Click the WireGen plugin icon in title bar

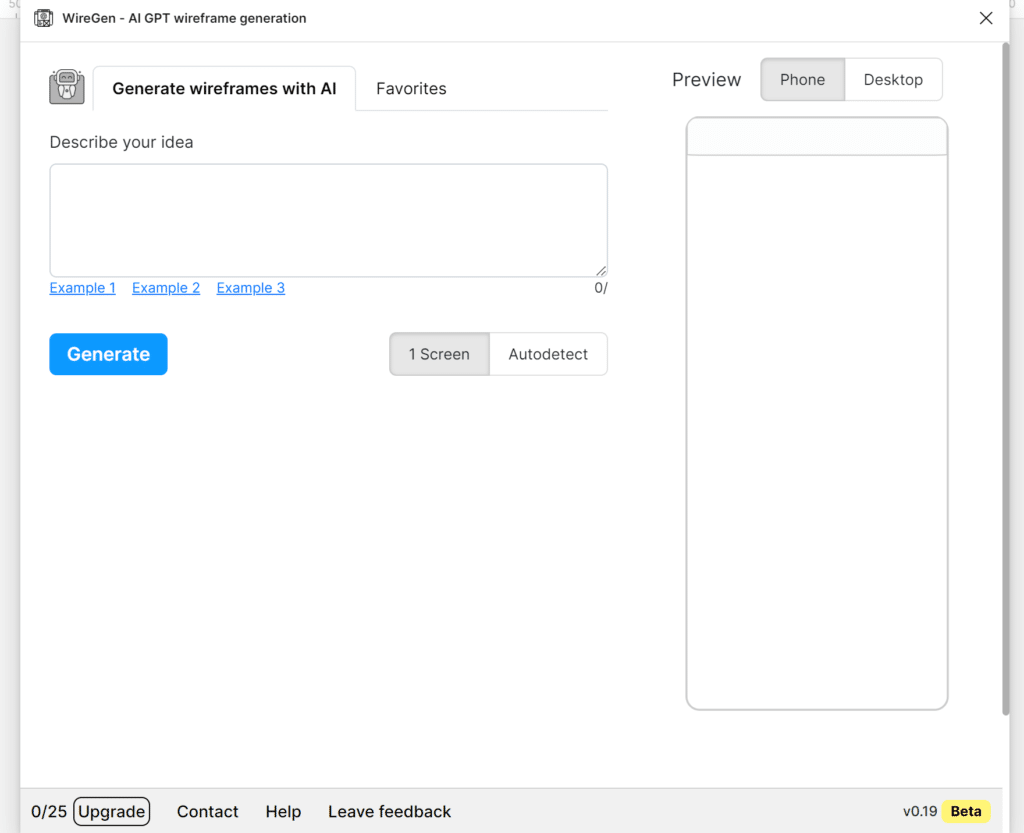click(x=44, y=18)
